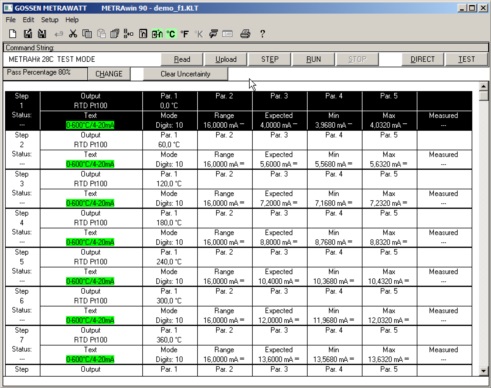Image resolution: width=491 pixels, height=388 pixels.
Task: Open help with the question mark icon
Action: (x=262, y=34)
